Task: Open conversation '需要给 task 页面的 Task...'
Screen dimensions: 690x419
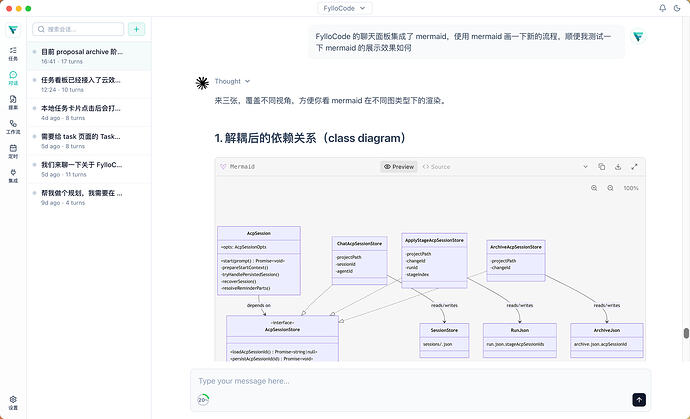Action: [89, 141]
